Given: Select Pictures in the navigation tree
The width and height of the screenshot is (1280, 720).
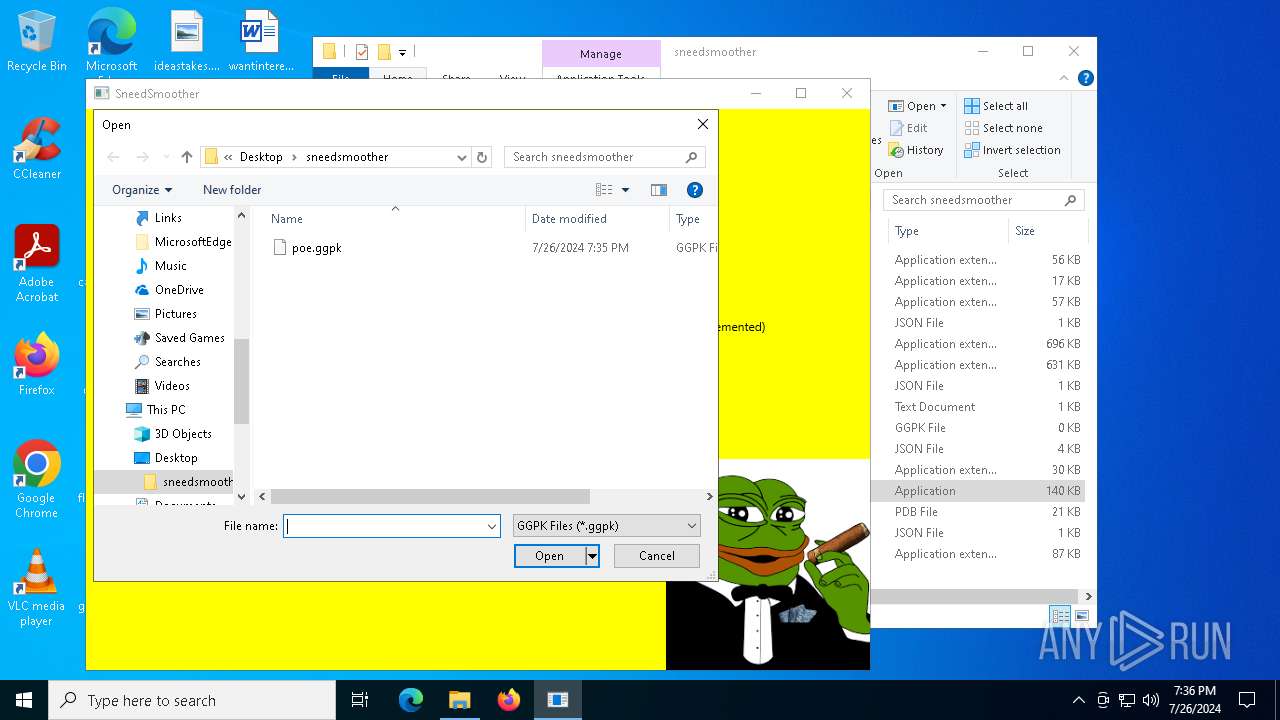Looking at the screenshot, I should [x=176, y=314].
